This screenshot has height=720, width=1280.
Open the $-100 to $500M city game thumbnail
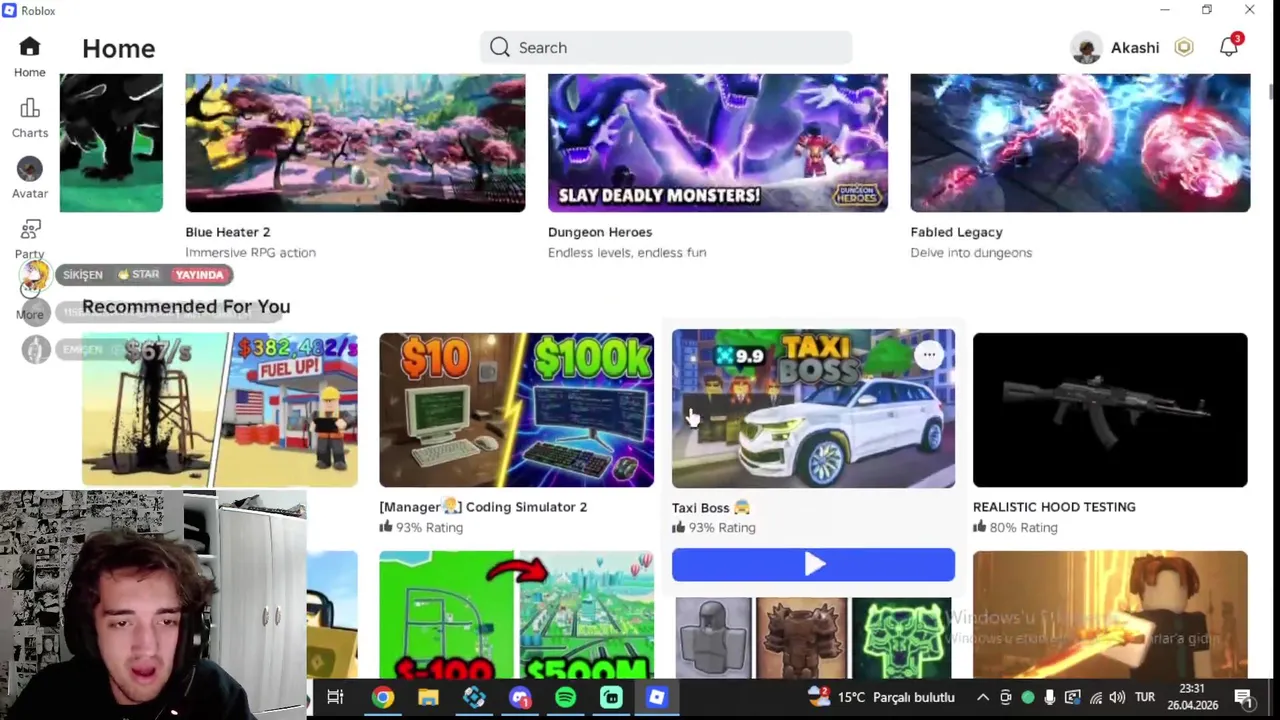tap(516, 614)
